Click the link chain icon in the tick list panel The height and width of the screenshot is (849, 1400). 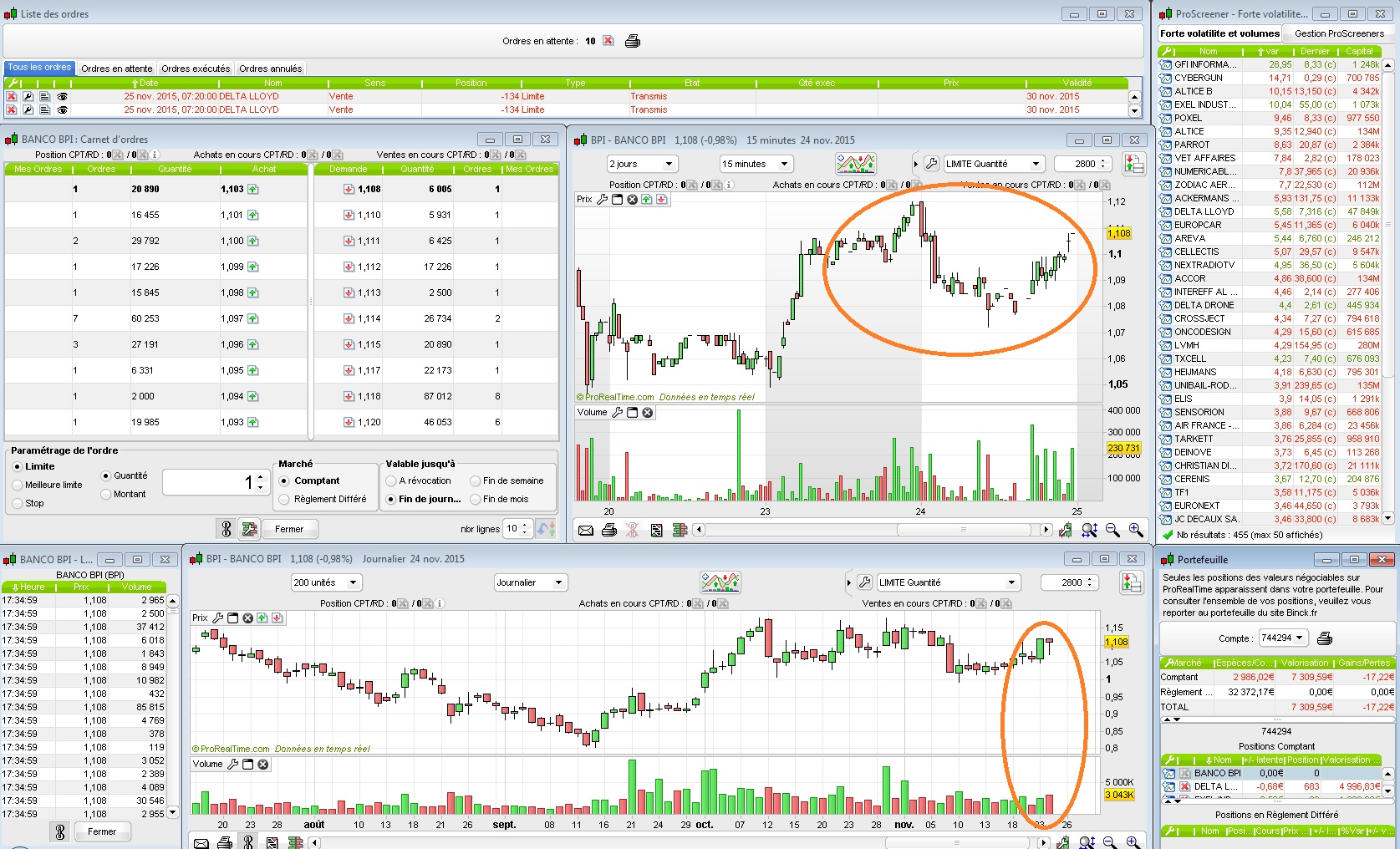pos(59,831)
